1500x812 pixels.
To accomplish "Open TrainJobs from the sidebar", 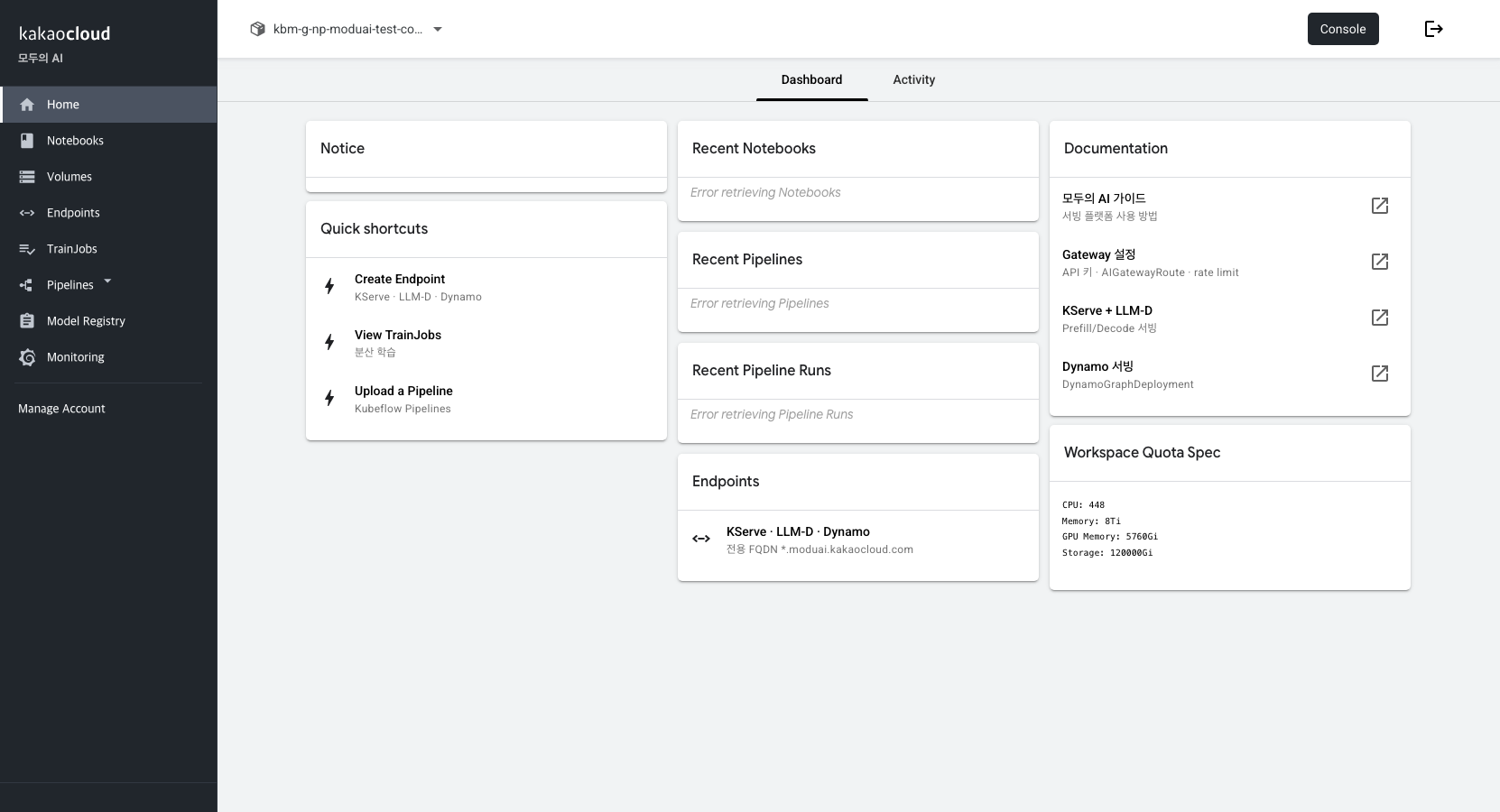I will 108,249.
